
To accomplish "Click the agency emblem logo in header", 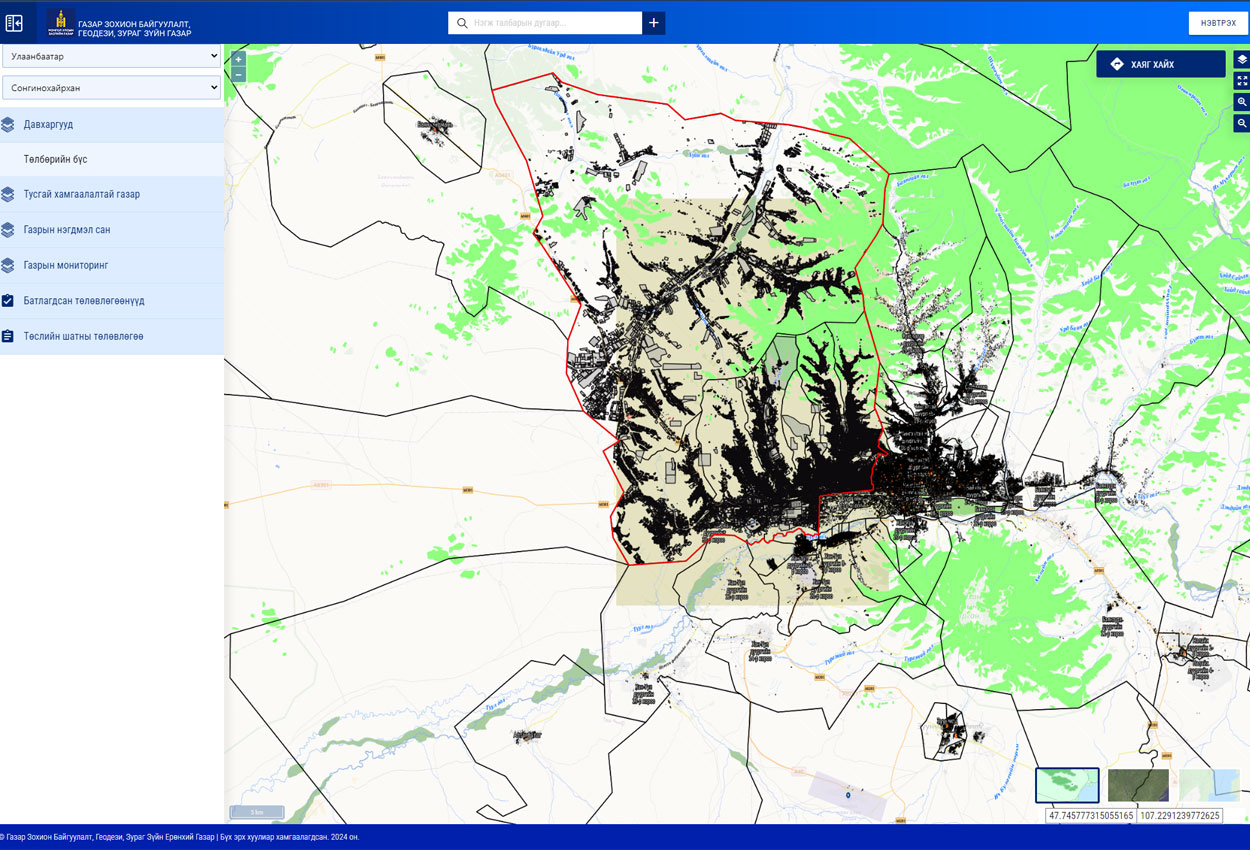I will point(61,22).
